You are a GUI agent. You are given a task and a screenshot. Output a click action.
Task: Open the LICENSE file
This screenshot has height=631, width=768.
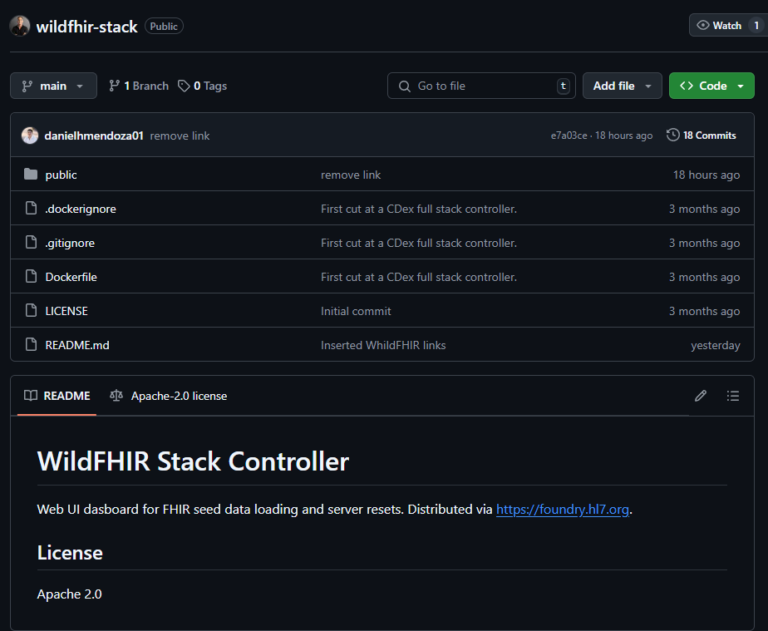(x=67, y=311)
